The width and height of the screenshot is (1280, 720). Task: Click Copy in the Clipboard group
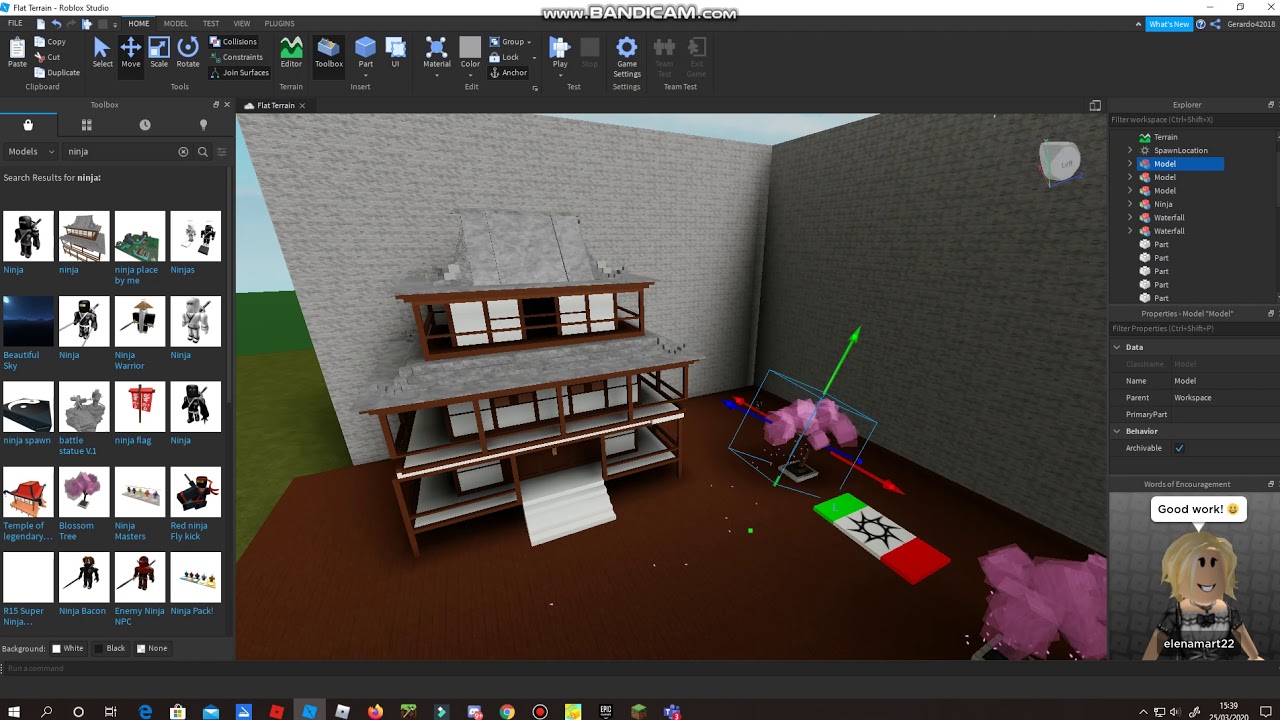pyautogui.click(x=50, y=42)
